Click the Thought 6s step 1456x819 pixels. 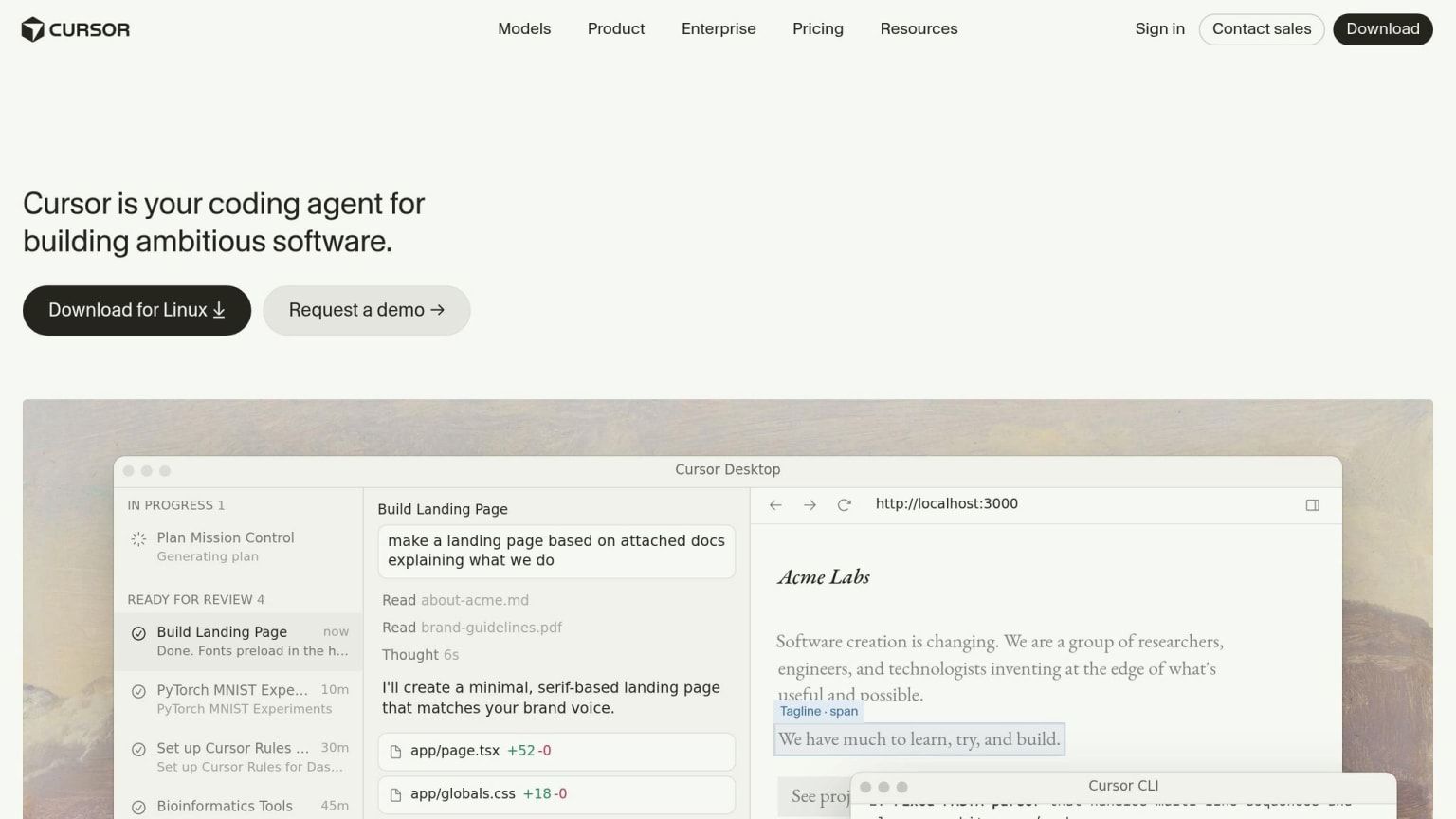coord(420,655)
